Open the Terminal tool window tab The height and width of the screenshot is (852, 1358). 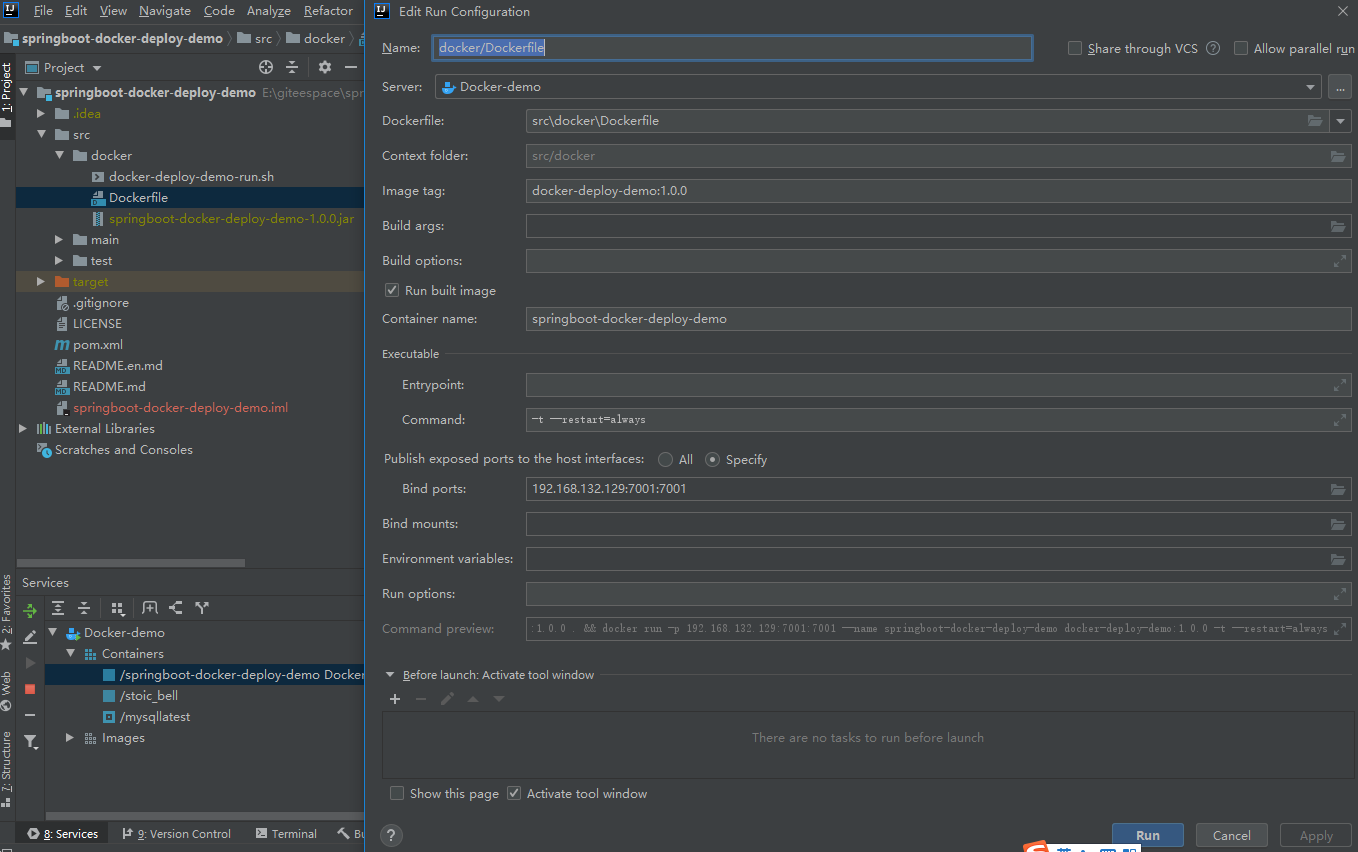(x=286, y=834)
